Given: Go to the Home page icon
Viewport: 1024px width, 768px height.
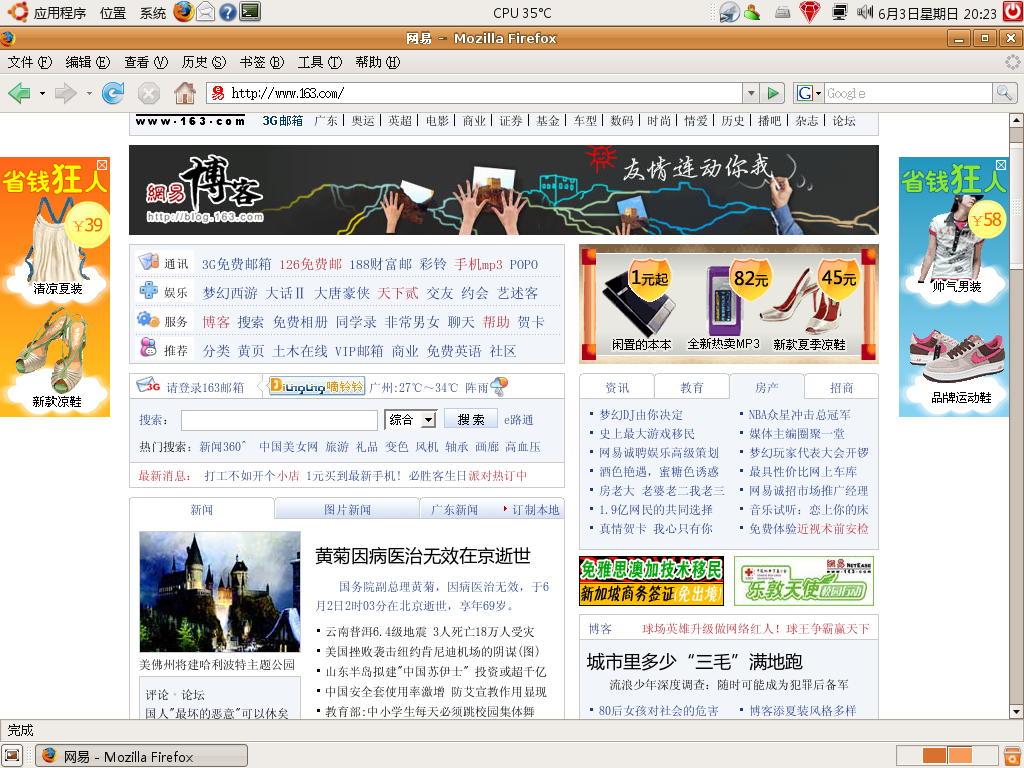Looking at the screenshot, I should pos(185,93).
